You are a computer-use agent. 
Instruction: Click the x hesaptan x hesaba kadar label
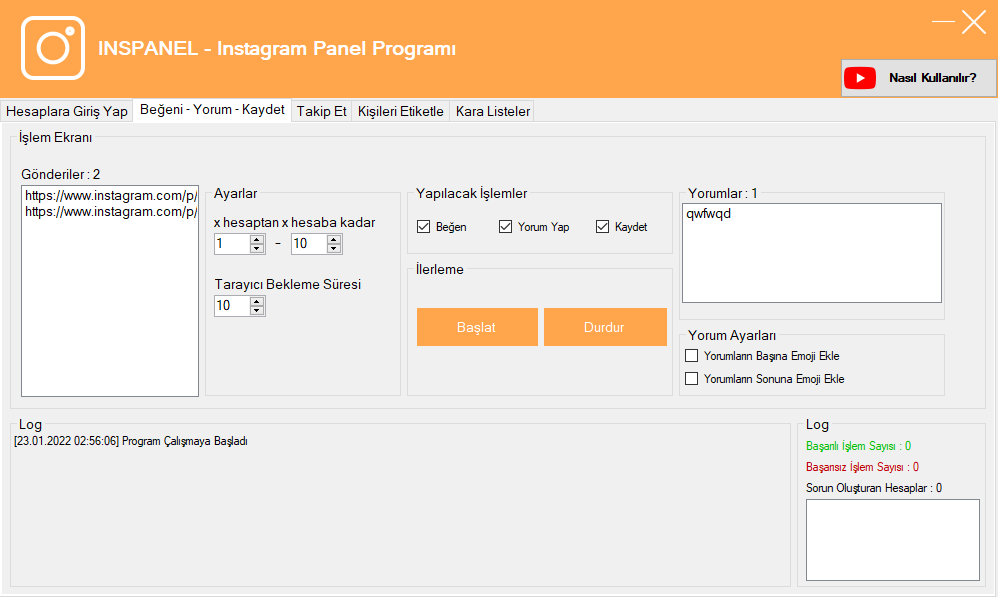pyautogui.click(x=294, y=223)
